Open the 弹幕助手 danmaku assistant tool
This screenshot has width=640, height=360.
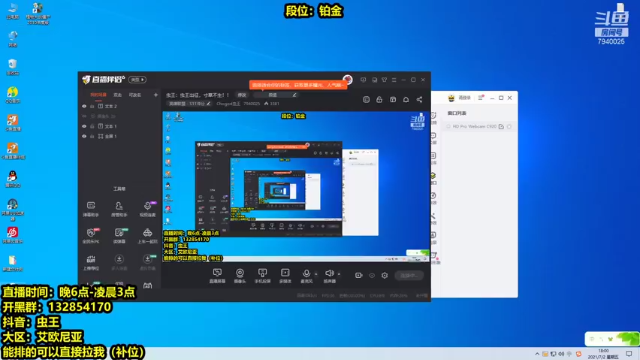pos(91,209)
